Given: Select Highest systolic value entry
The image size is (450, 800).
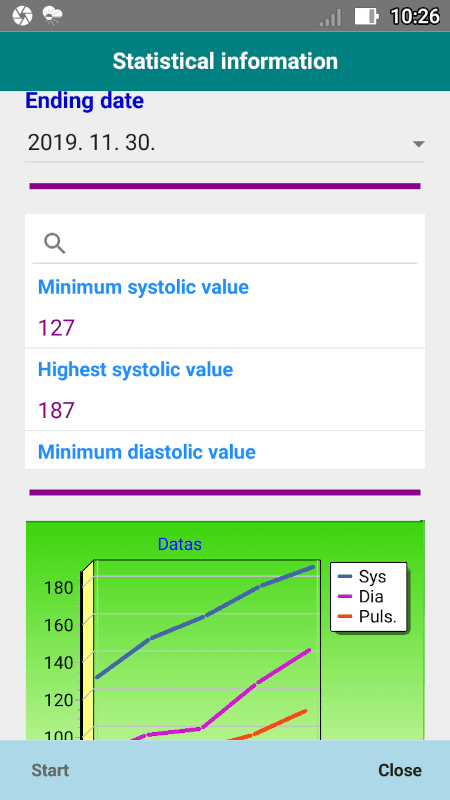Looking at the screenshot, I should 225,390.
